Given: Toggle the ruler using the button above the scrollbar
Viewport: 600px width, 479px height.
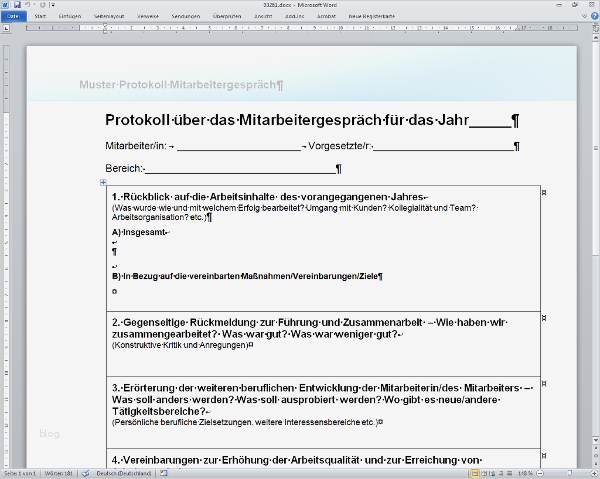Looking at the screenshot, I should tap(596, 28).
